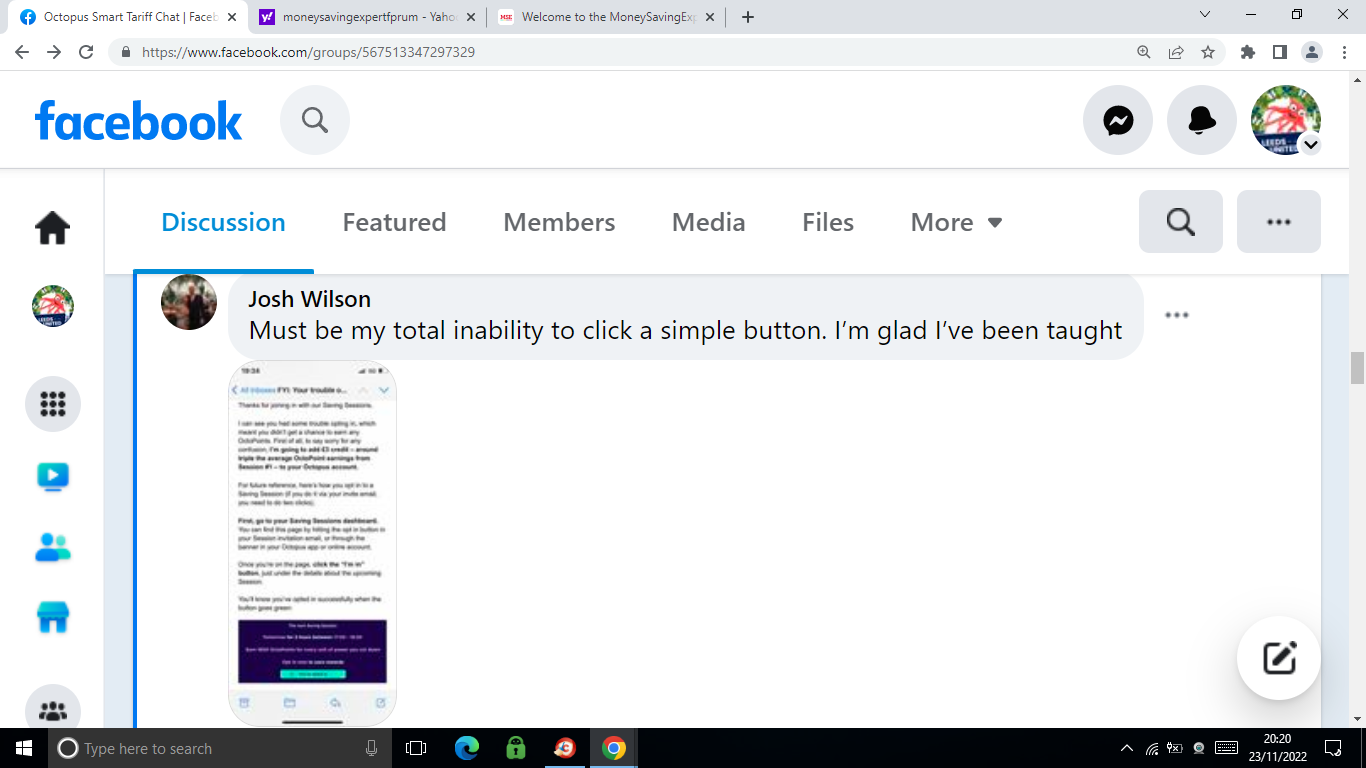Open the touch keyboard from the tray
Screen dimensions: 1366x768
tap(1226, 748)
